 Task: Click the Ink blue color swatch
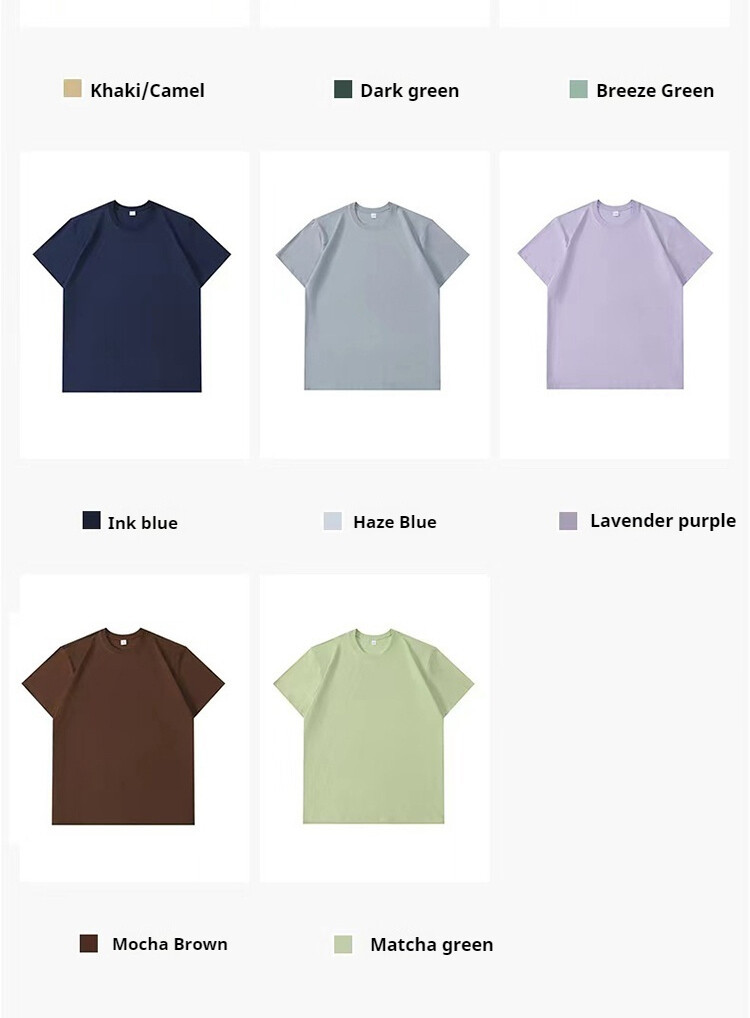tap(92, 520)
